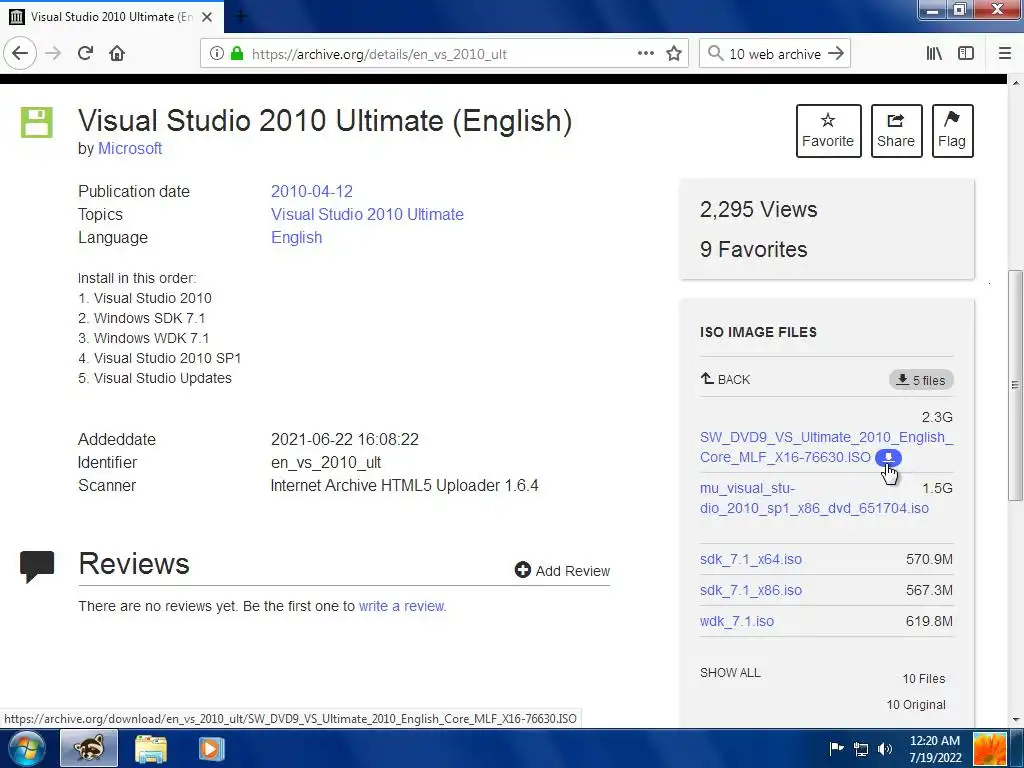The image size is (1024, 768).
Task: Click the blue download icon beside X16-76630.ISO
Action: [888, 457]
